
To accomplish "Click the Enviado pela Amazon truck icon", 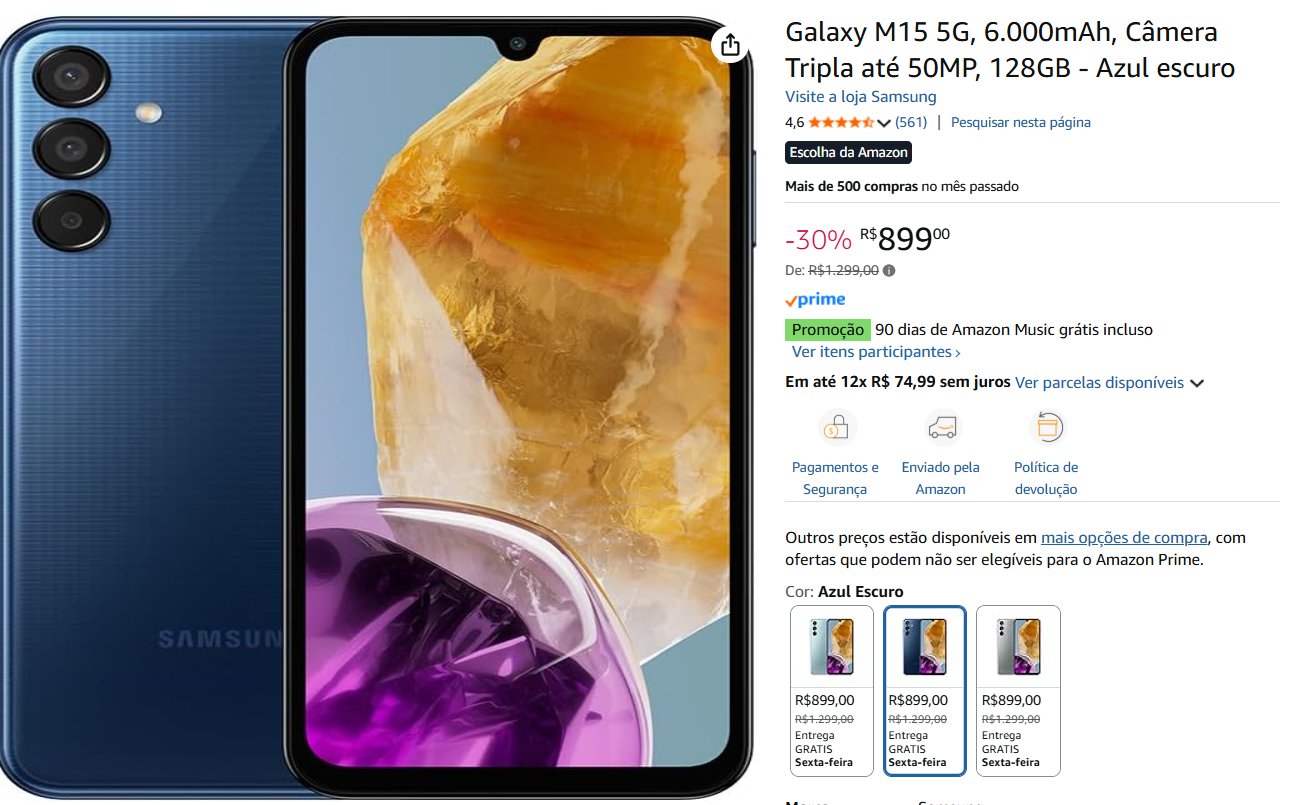I will pyautogui.click(x=941, y=428).
